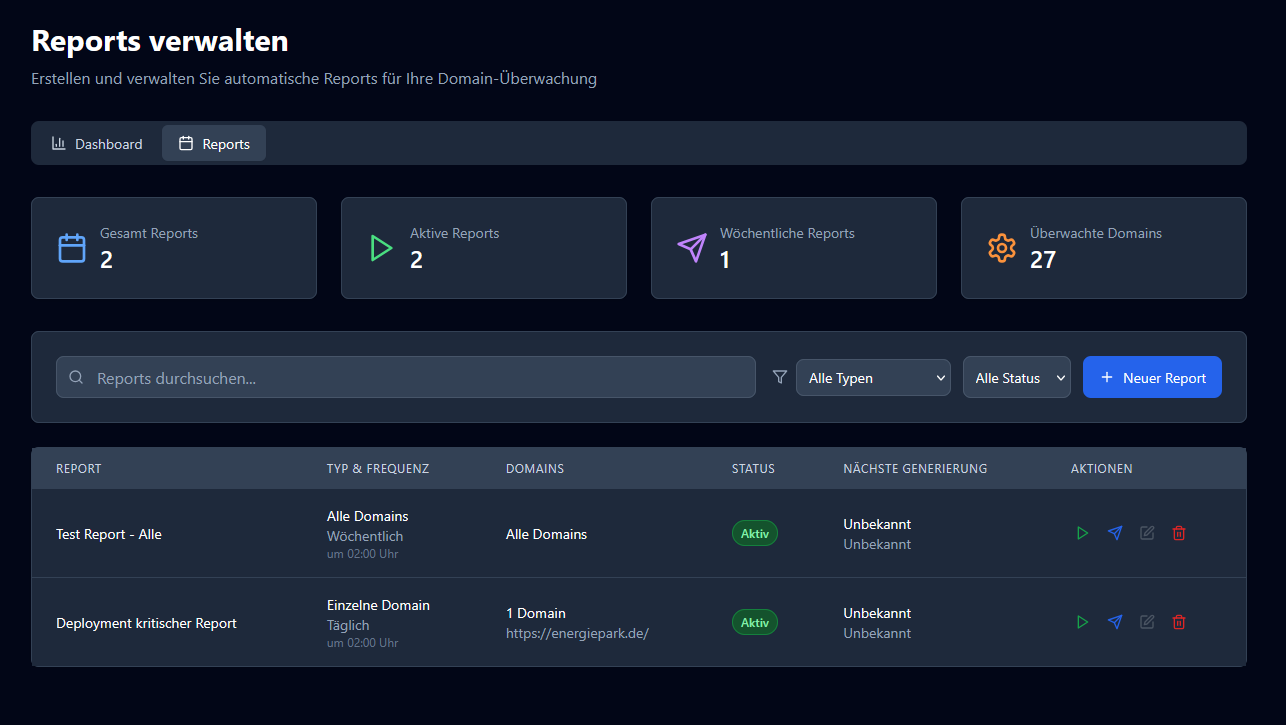Click the Überwachte Domains gear icon
The image size is (1286, 725).
(x=1001, y=248)
